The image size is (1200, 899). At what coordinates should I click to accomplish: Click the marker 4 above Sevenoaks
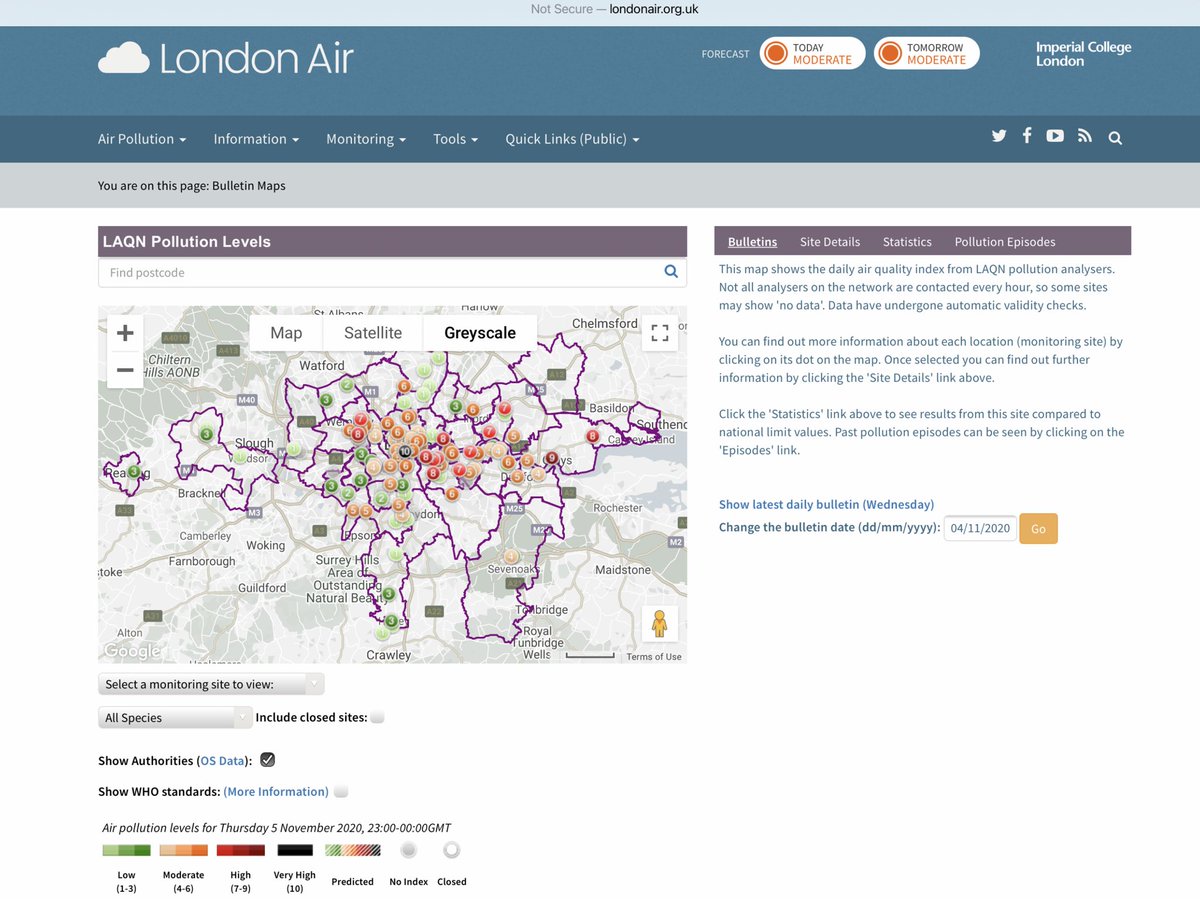[511, 556]
